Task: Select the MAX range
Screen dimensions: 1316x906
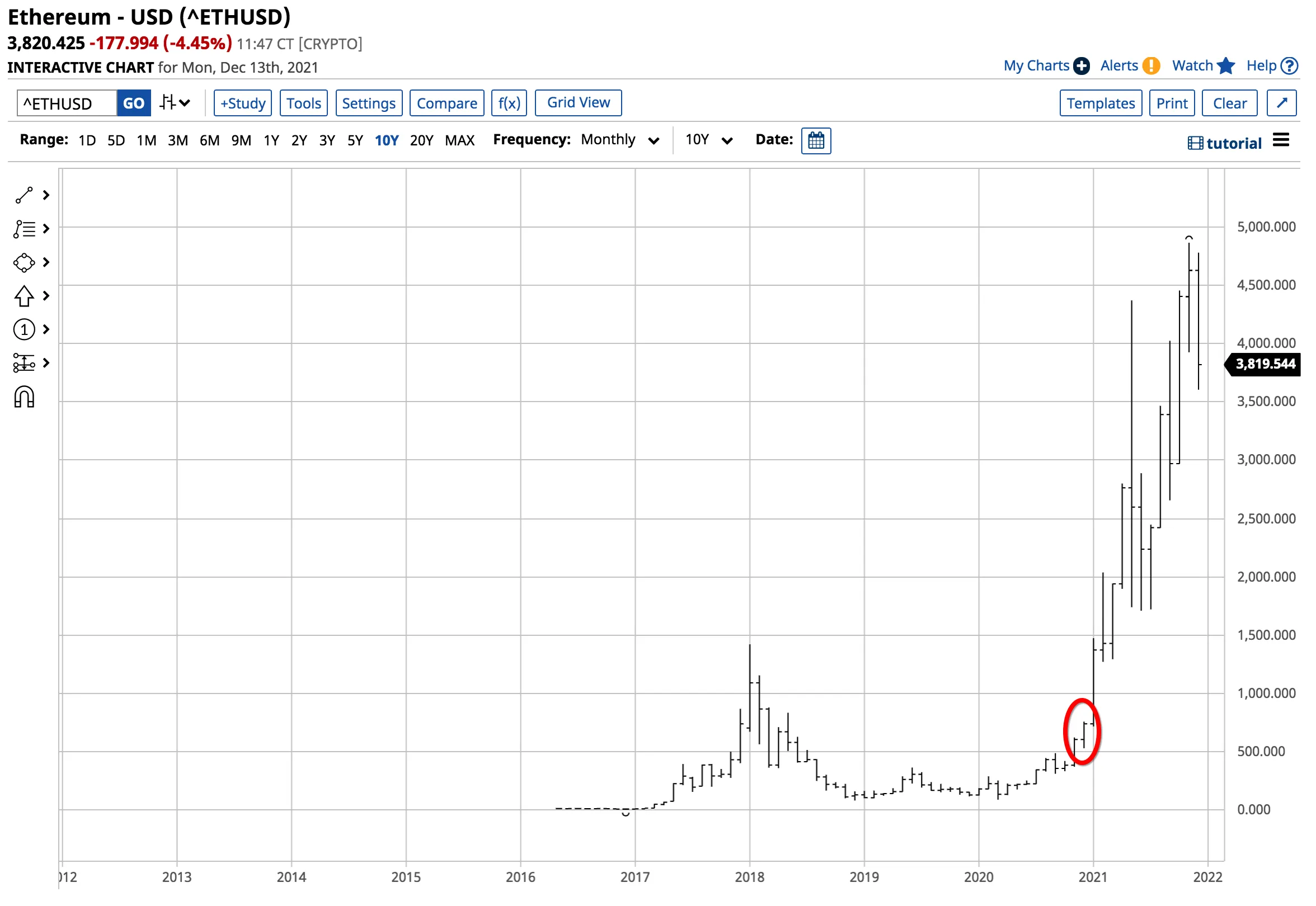Action: (460, 140)
